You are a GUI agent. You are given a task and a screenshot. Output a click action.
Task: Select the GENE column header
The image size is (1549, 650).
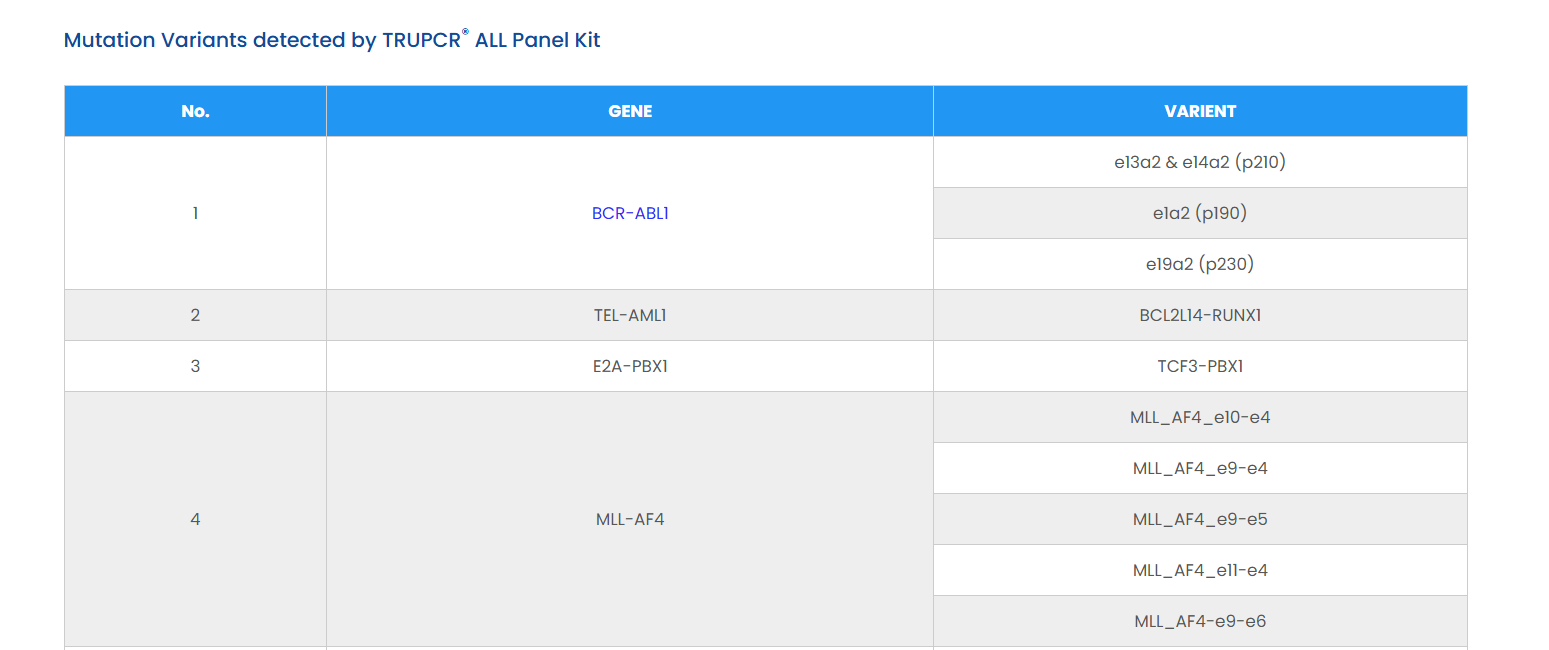point(630,111)
